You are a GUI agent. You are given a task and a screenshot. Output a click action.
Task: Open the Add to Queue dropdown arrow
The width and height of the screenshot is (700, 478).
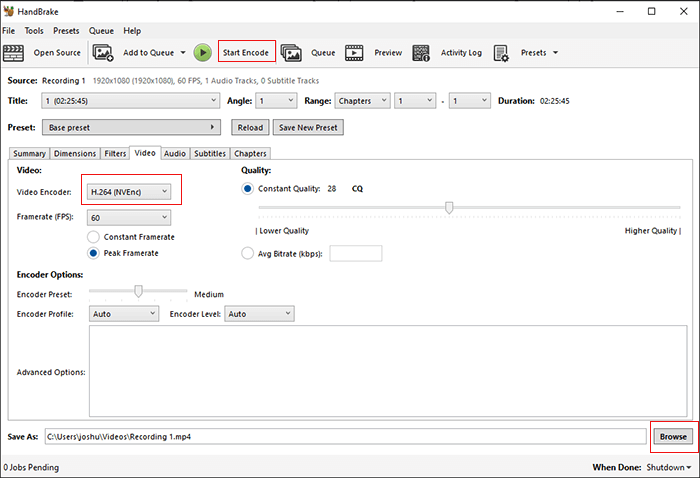coord(183,53)
